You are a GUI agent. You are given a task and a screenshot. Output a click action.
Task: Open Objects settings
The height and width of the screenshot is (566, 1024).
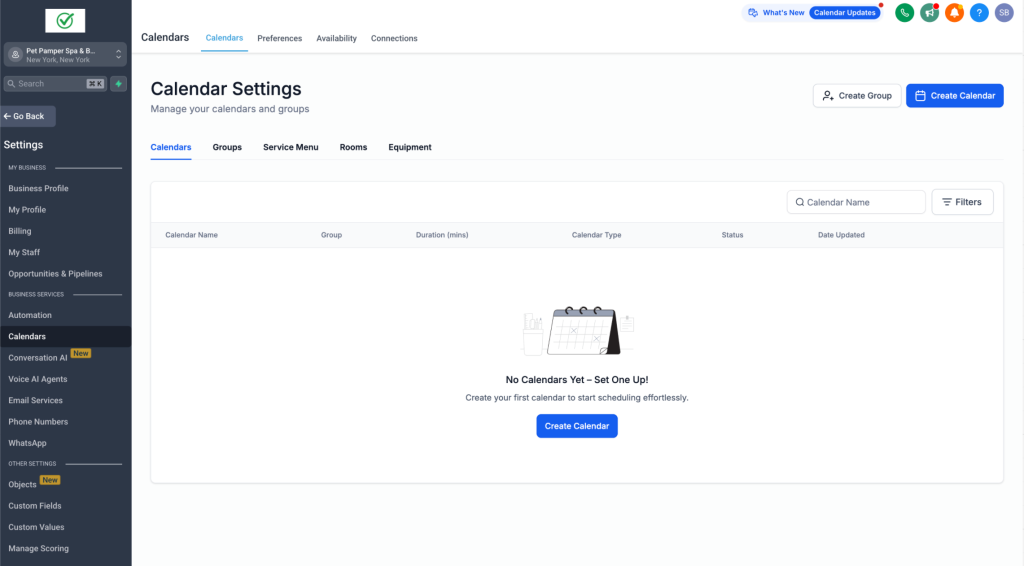(x=22, y=484)
